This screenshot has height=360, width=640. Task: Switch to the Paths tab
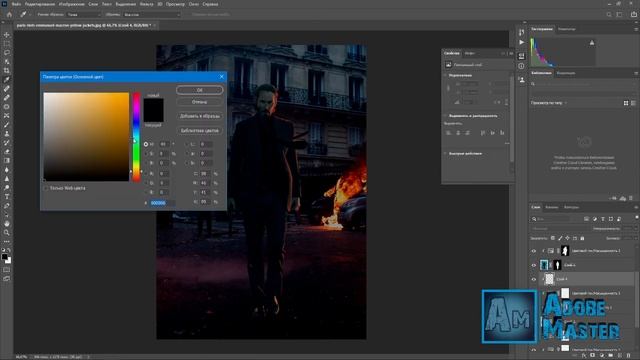click(571, 207)
